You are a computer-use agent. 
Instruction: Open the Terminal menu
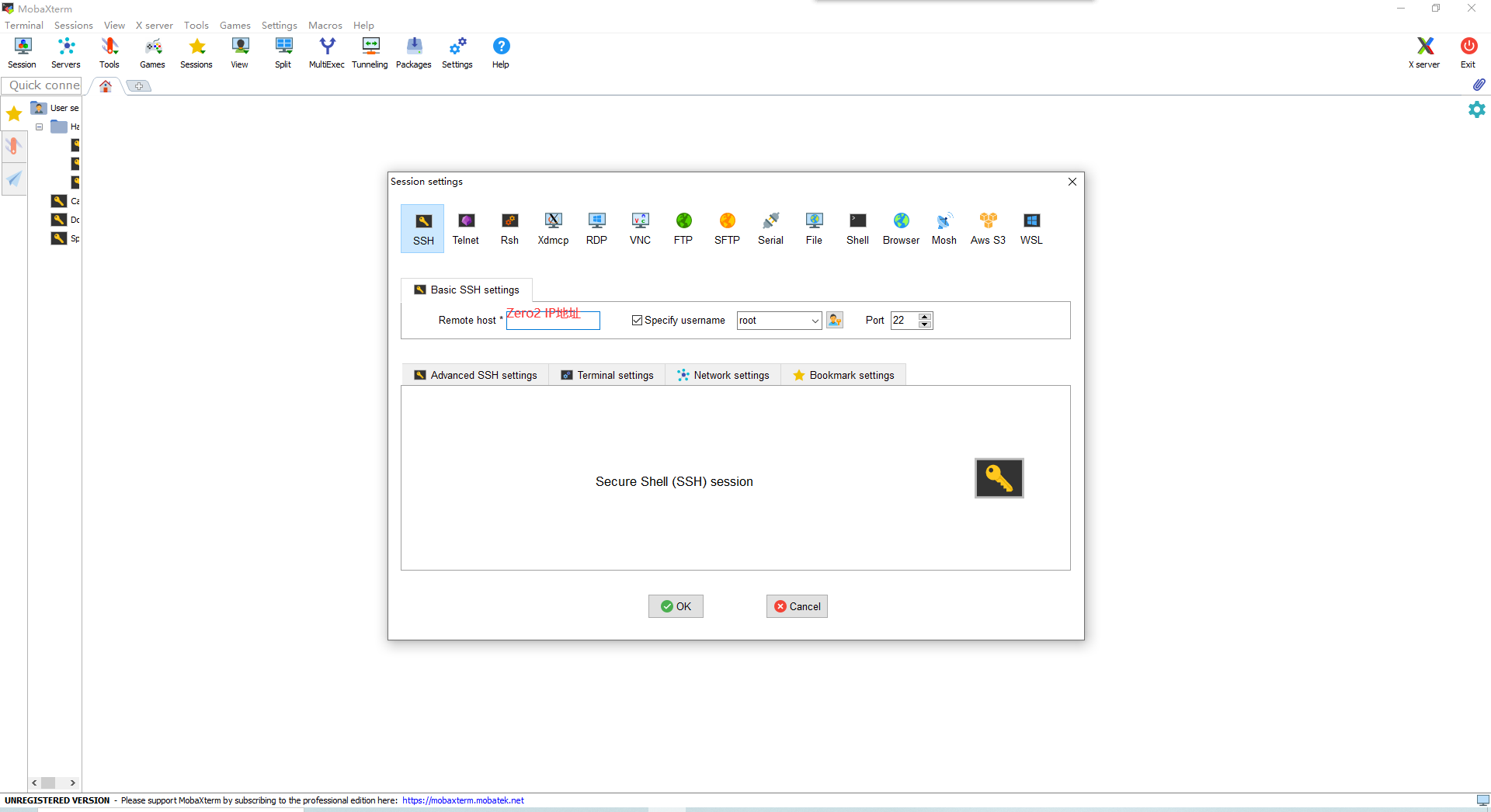24,25
